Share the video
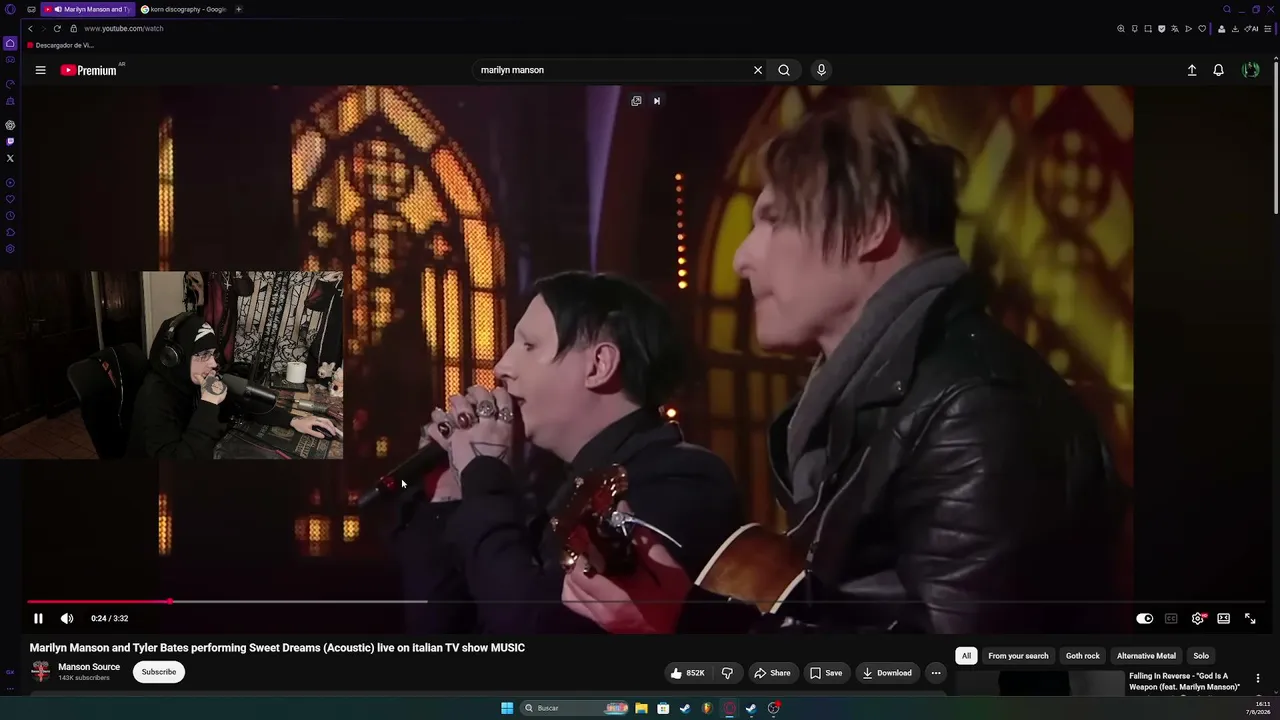Image resolution: width=1280 pixels, height=720 pixels. (772, 673)
